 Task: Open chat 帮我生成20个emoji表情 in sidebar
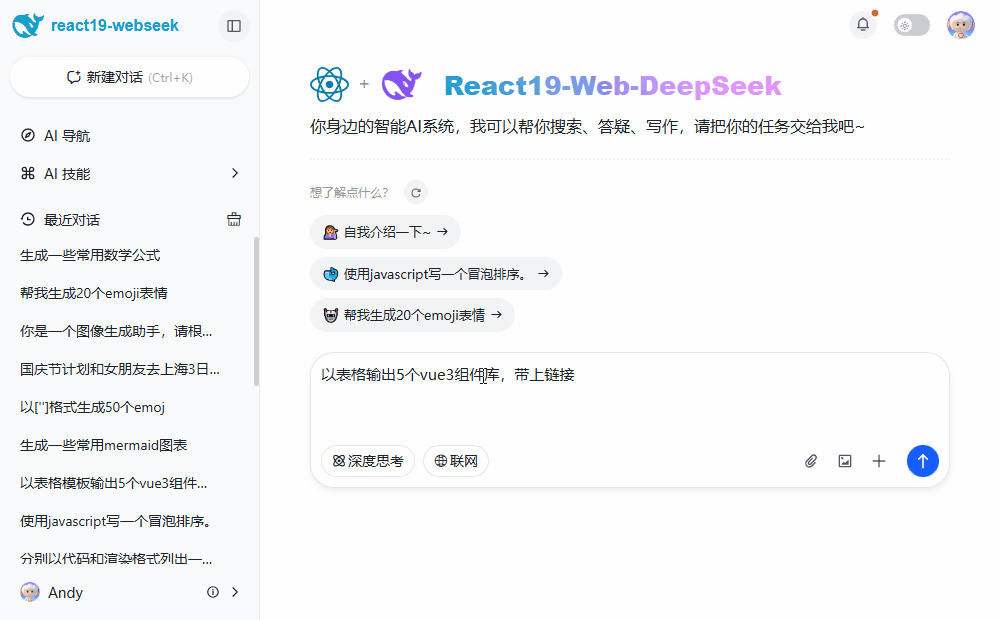click(x=94, y=293)
